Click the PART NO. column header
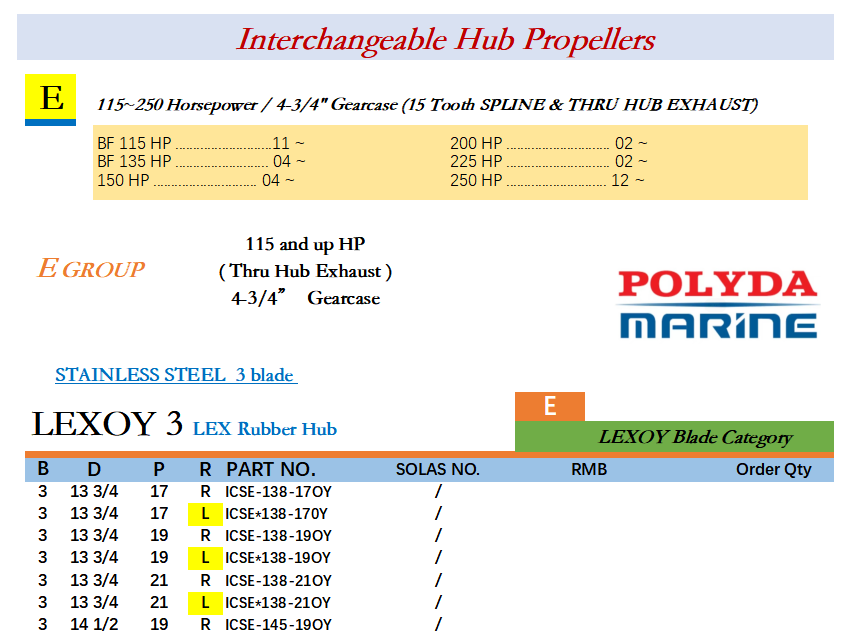Viewport: 863px width, 634px height. [x=271, y=469]
